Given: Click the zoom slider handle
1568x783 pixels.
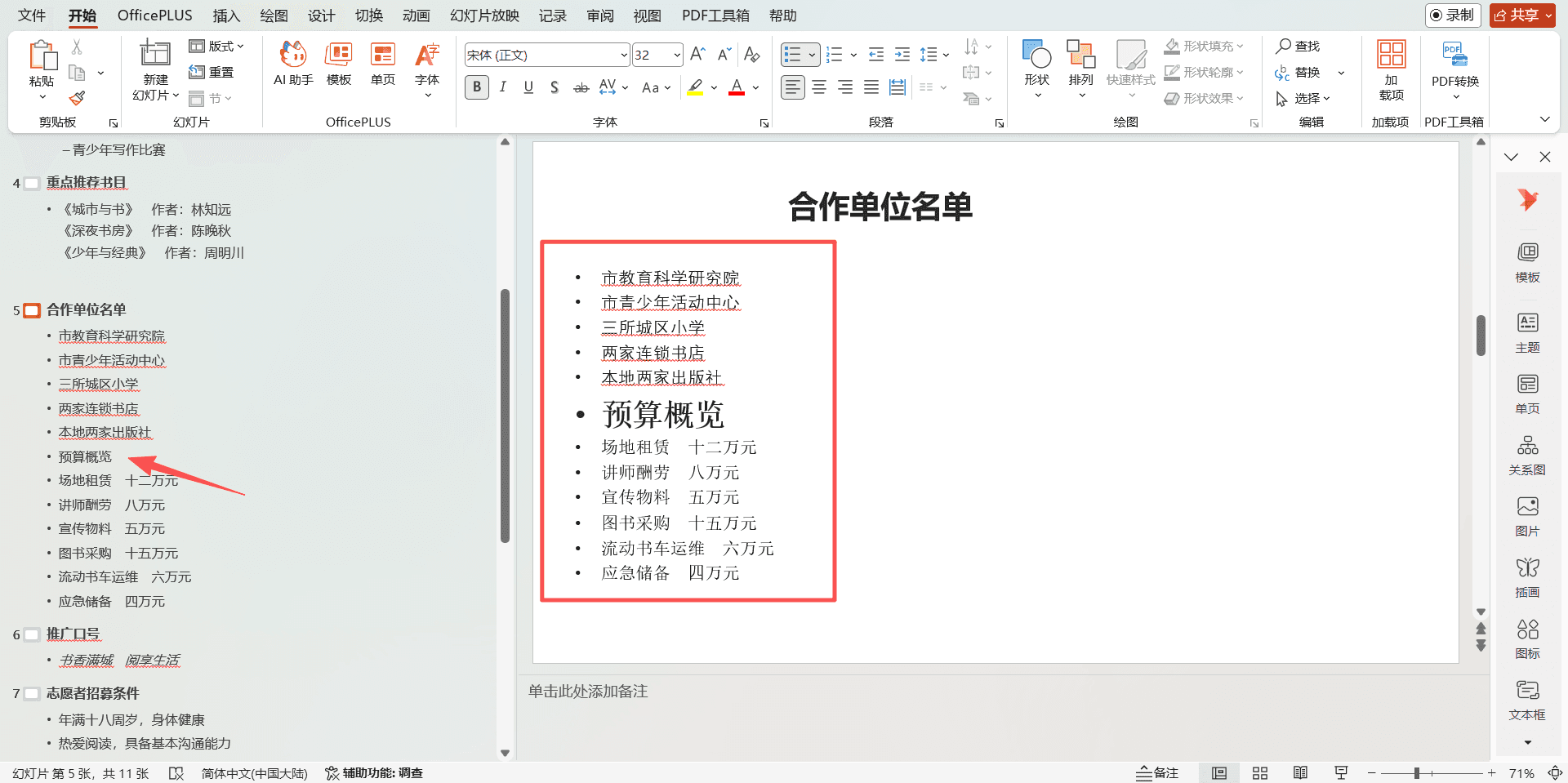Looking at the screenshot, I should tap(1417, 773).
